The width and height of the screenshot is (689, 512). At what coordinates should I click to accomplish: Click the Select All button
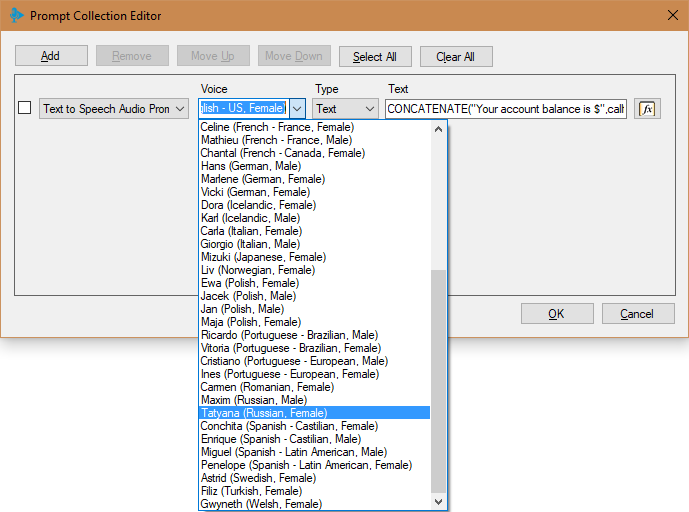pyautogui.click(x=375, y=57)
